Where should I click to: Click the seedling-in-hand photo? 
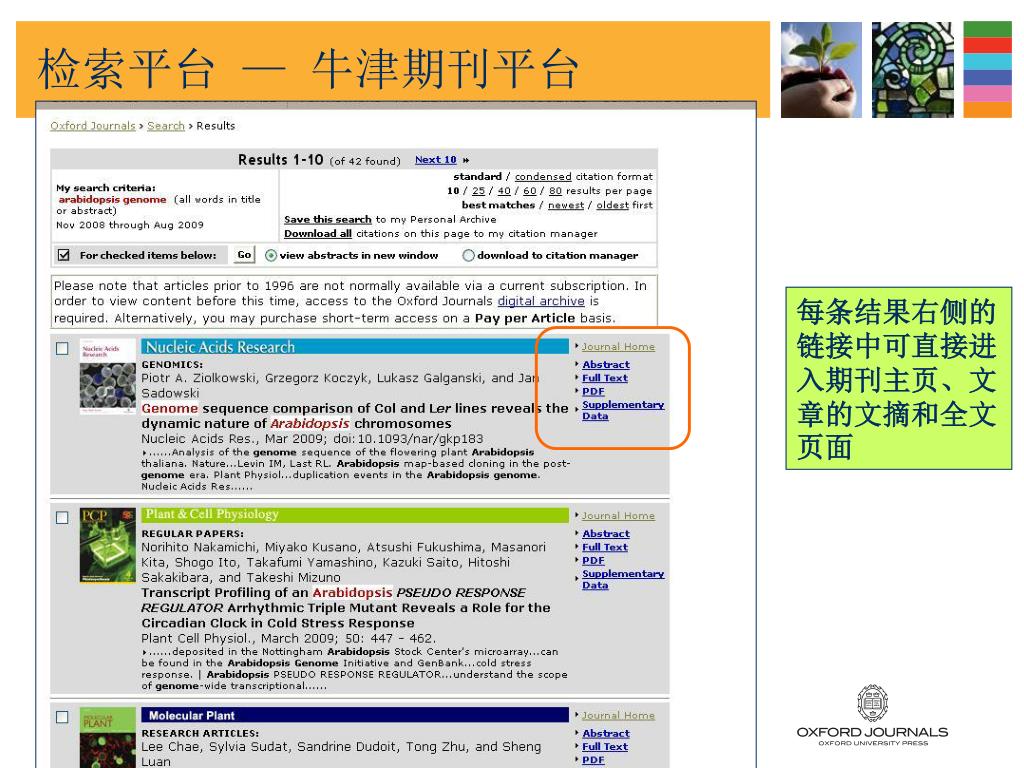821,69
